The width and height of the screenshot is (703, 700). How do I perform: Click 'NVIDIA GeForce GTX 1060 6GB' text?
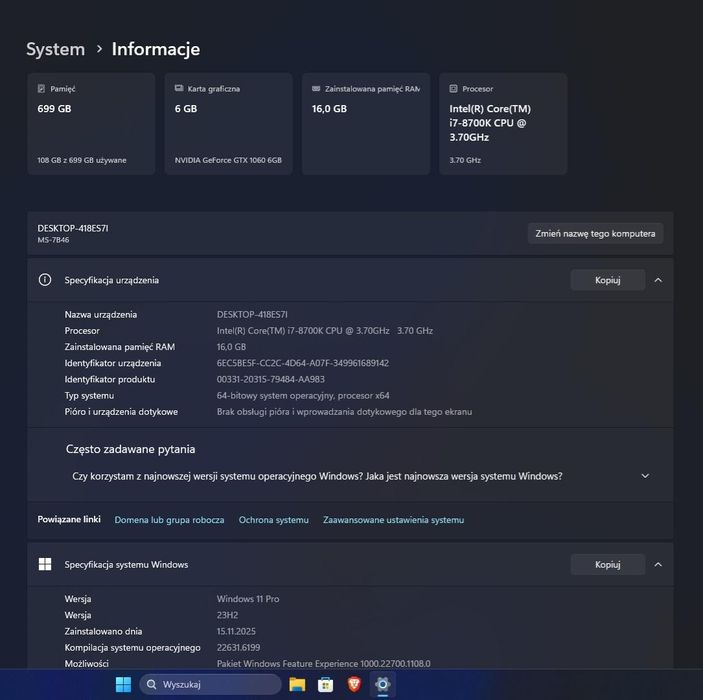(x=228, y=160)
